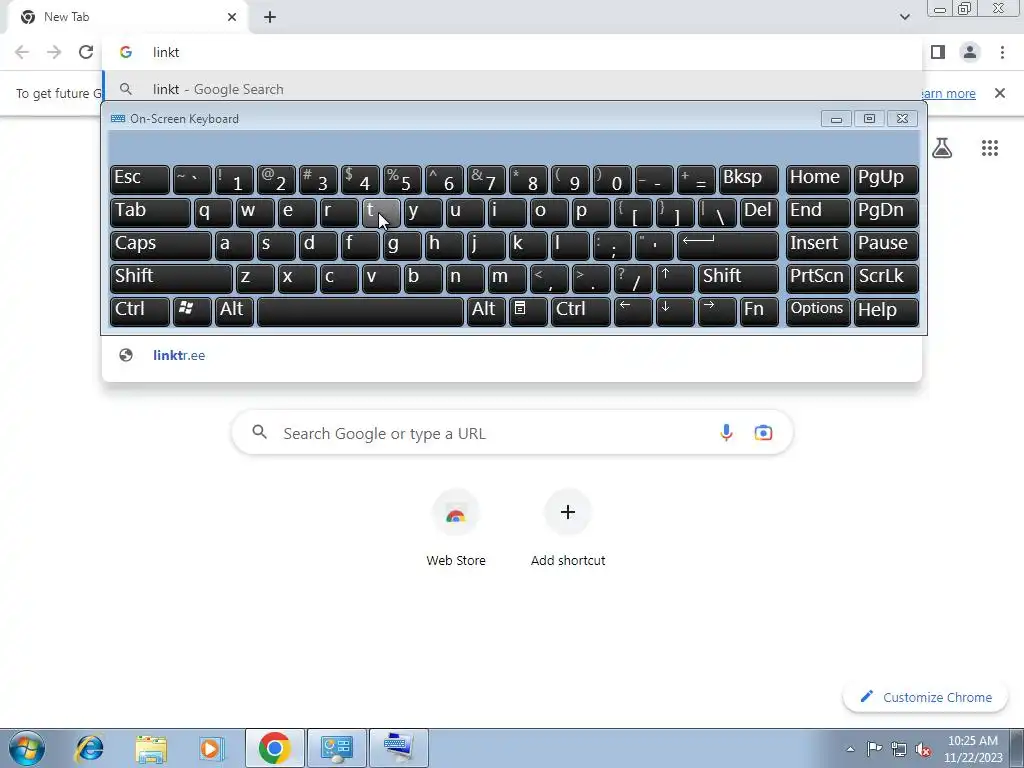Start voice search with the microphone icon
1024x768 pixels.
[x=726, y=432]
